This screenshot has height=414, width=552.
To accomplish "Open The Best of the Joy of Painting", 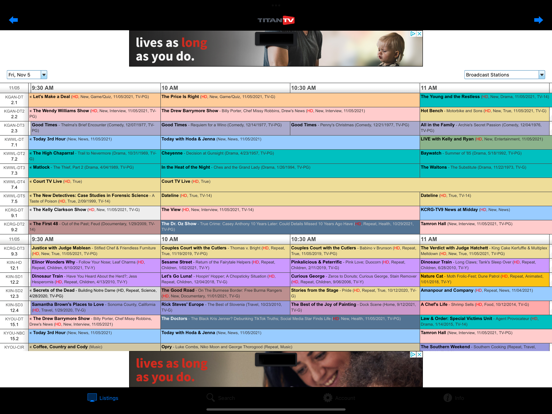I will pyautogui.click(x=355, y=308).
